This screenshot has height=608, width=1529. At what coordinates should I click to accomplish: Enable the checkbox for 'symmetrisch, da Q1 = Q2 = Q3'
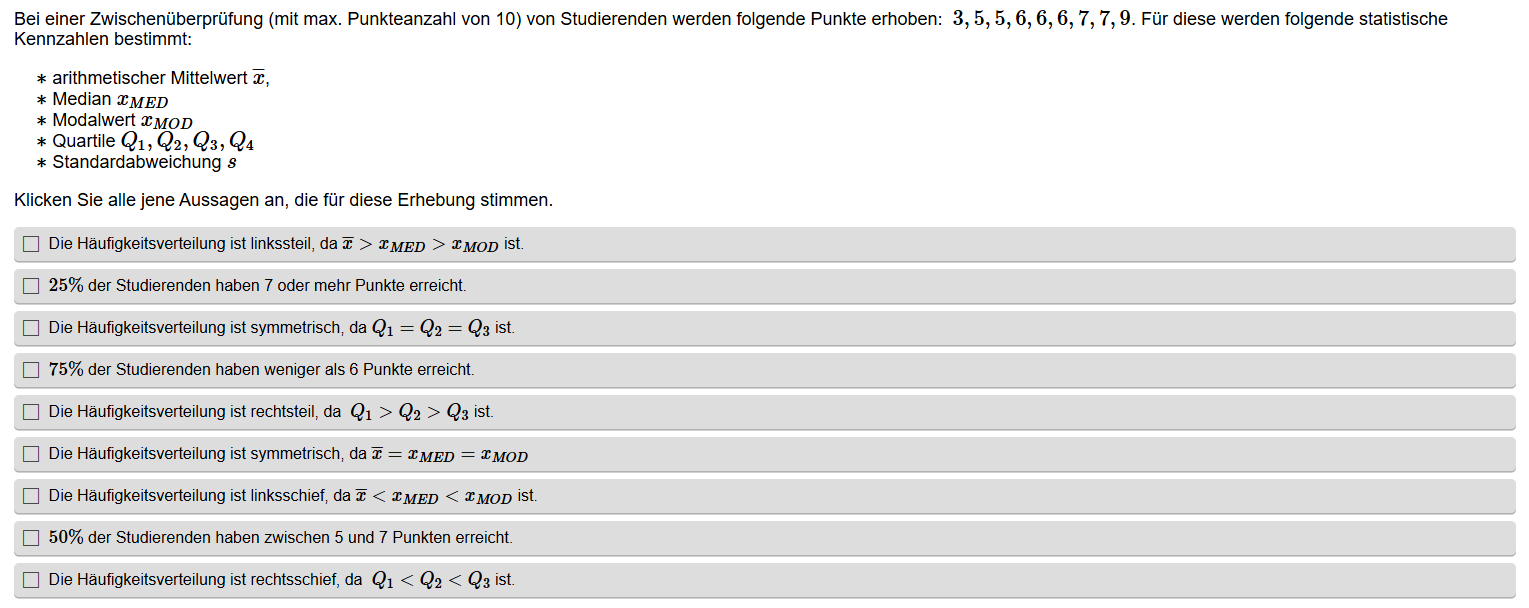tap(31, 328)
